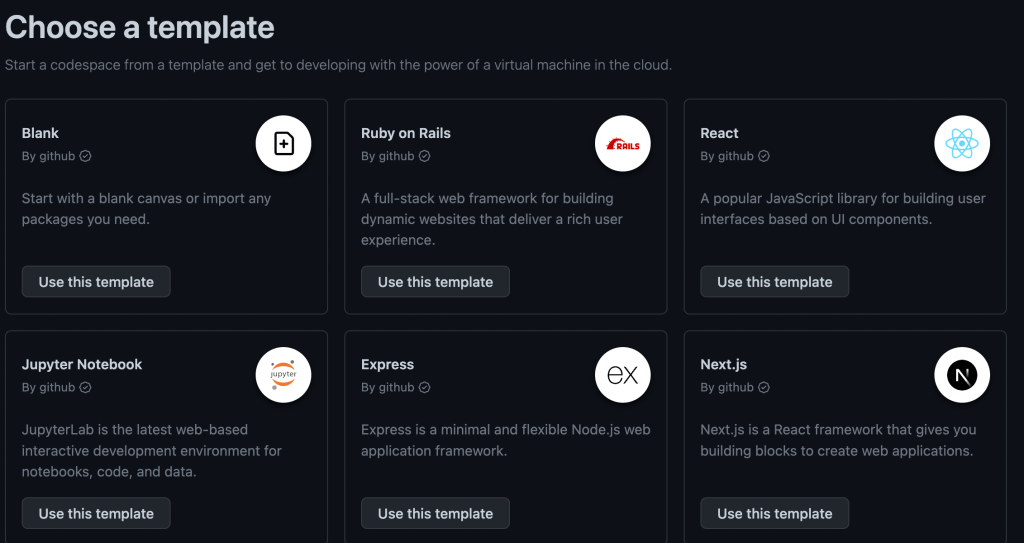Open the Jupyter Notebook template title
Viewport: 1024px width, 543px height.
click(82, 364)
